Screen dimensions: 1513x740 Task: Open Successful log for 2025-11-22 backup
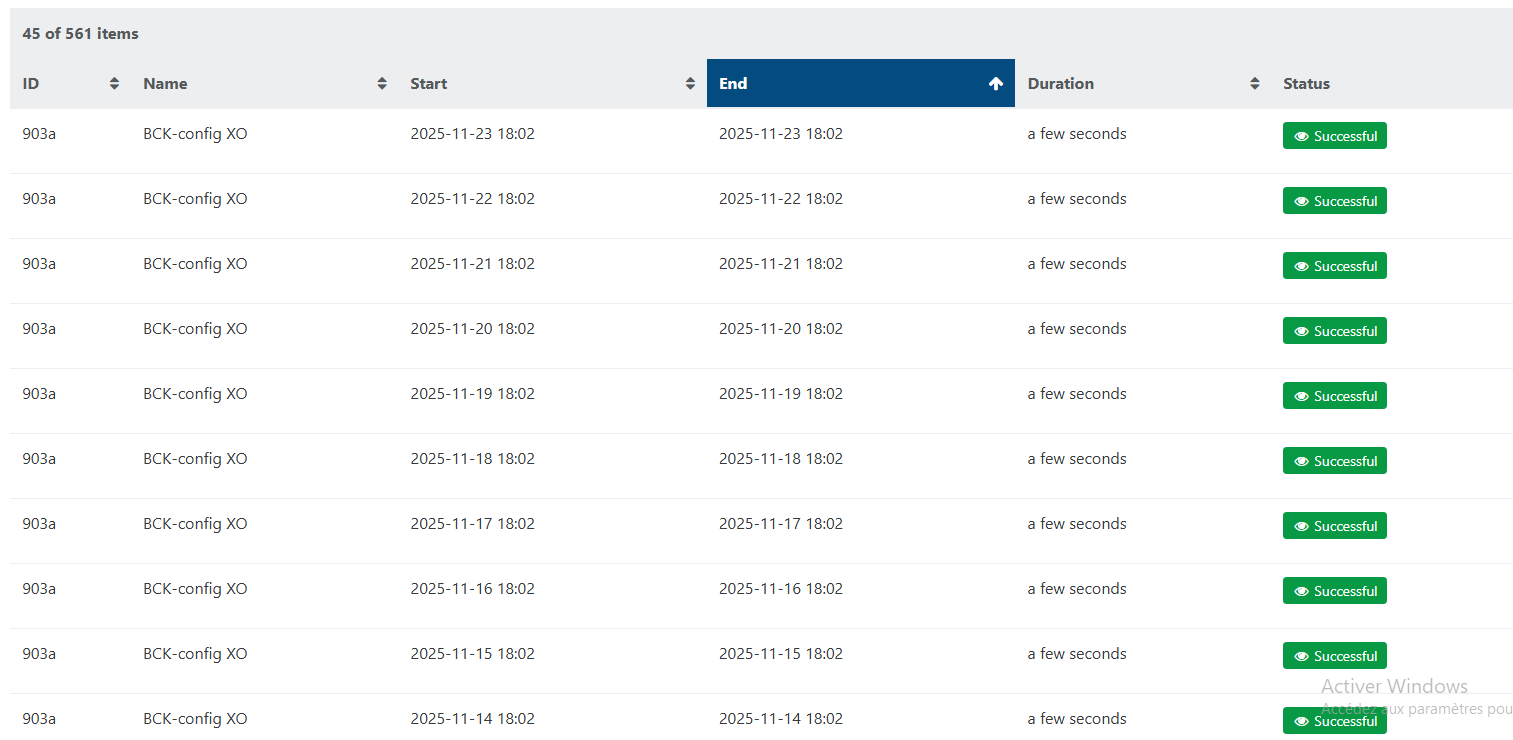pos(1334,201)
